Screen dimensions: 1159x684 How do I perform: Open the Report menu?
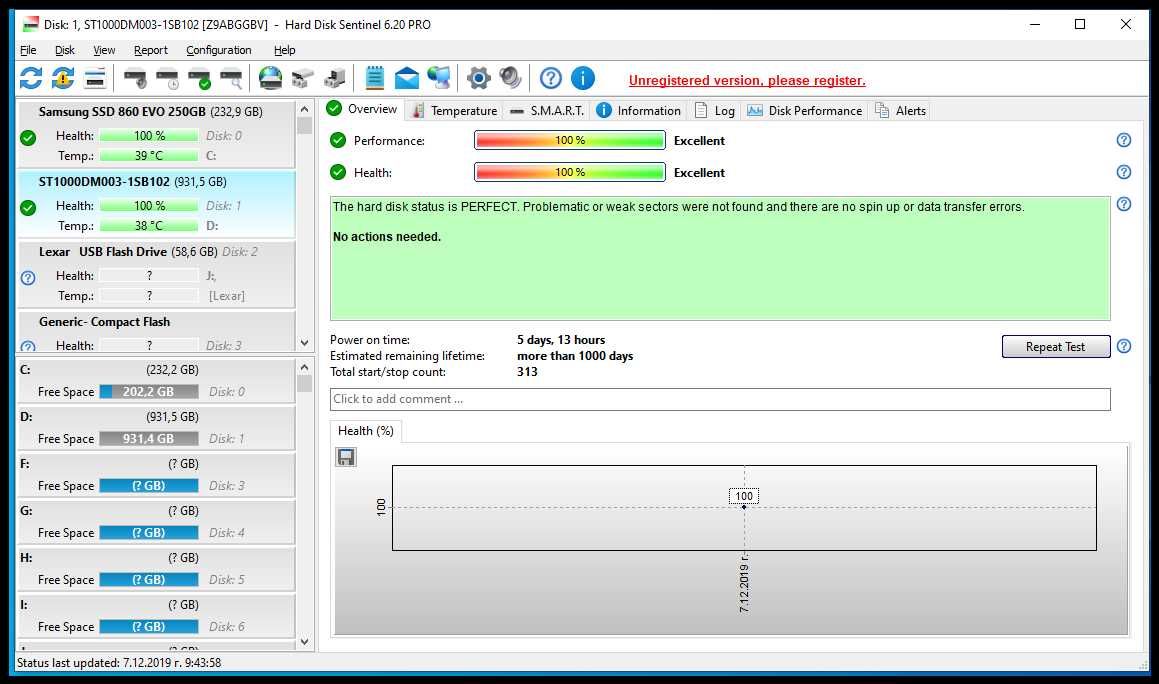pyautogui.click(x=151, y=50)
